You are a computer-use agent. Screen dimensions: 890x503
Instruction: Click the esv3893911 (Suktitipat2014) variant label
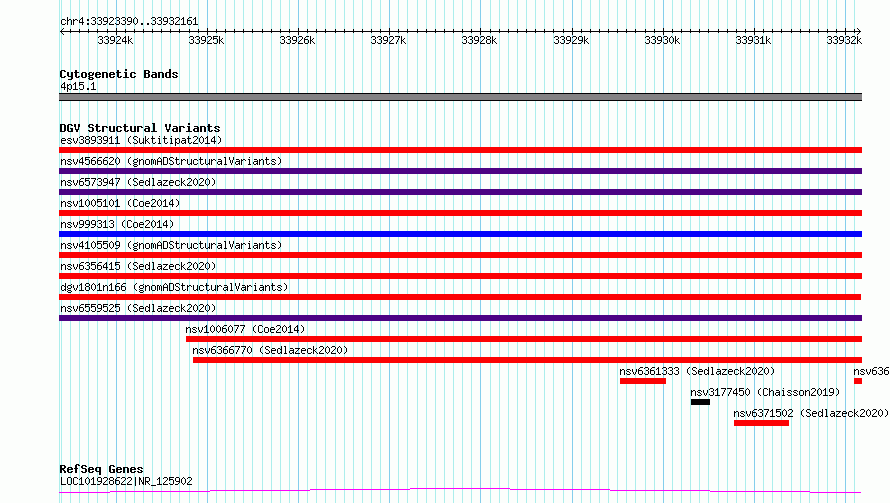[141, 140]
